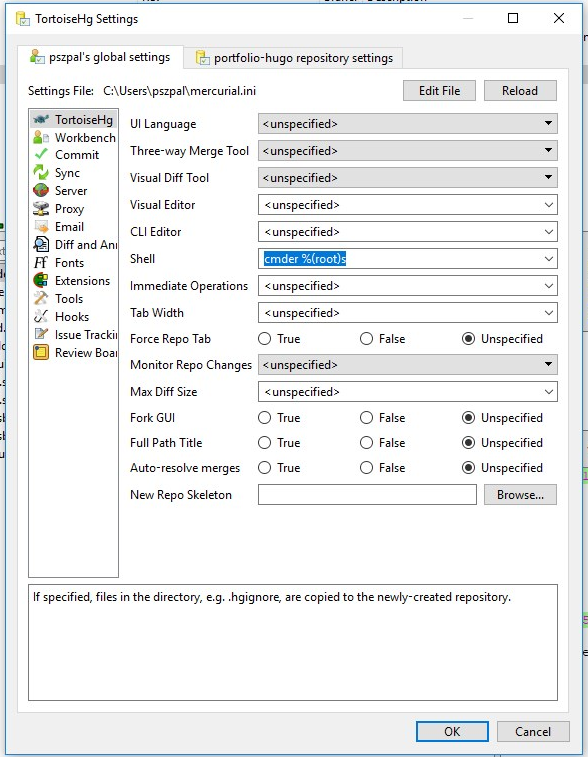Click Browse for New Repo Skeleton
Screen dimensions: 588x757
pyautogui.click(x=520, y=495)
